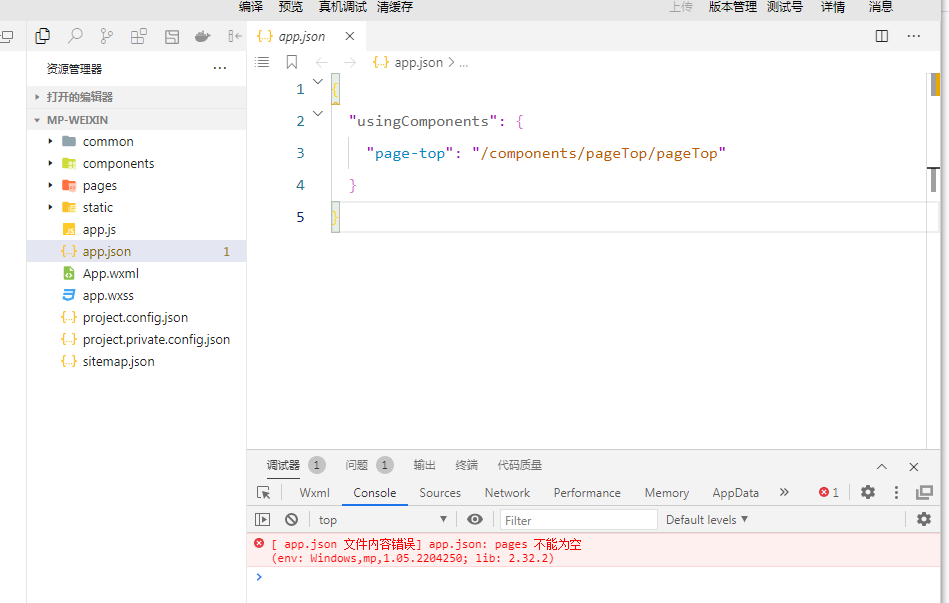This screenshot has height=603, width=949.
Task: Clear the console with the block icon
Action: point(291,519)
